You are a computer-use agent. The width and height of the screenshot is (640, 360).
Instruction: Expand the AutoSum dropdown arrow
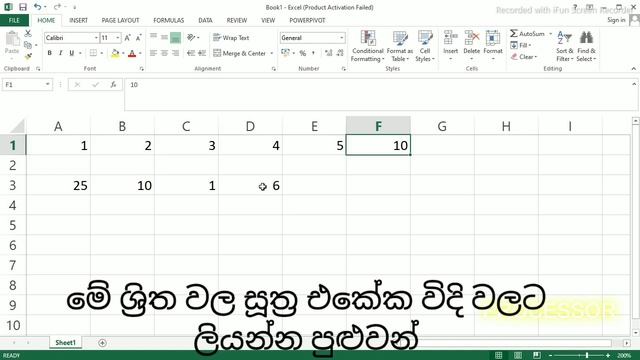click(550, 34)
